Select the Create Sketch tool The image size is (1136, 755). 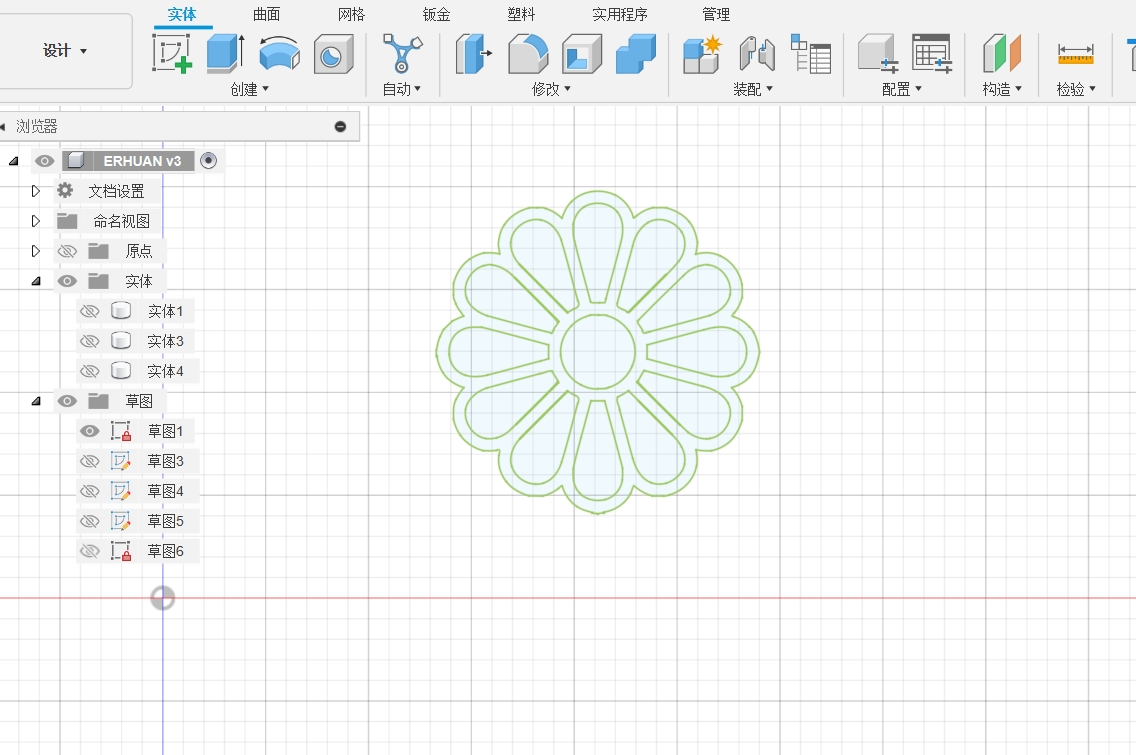click(172, 53)
